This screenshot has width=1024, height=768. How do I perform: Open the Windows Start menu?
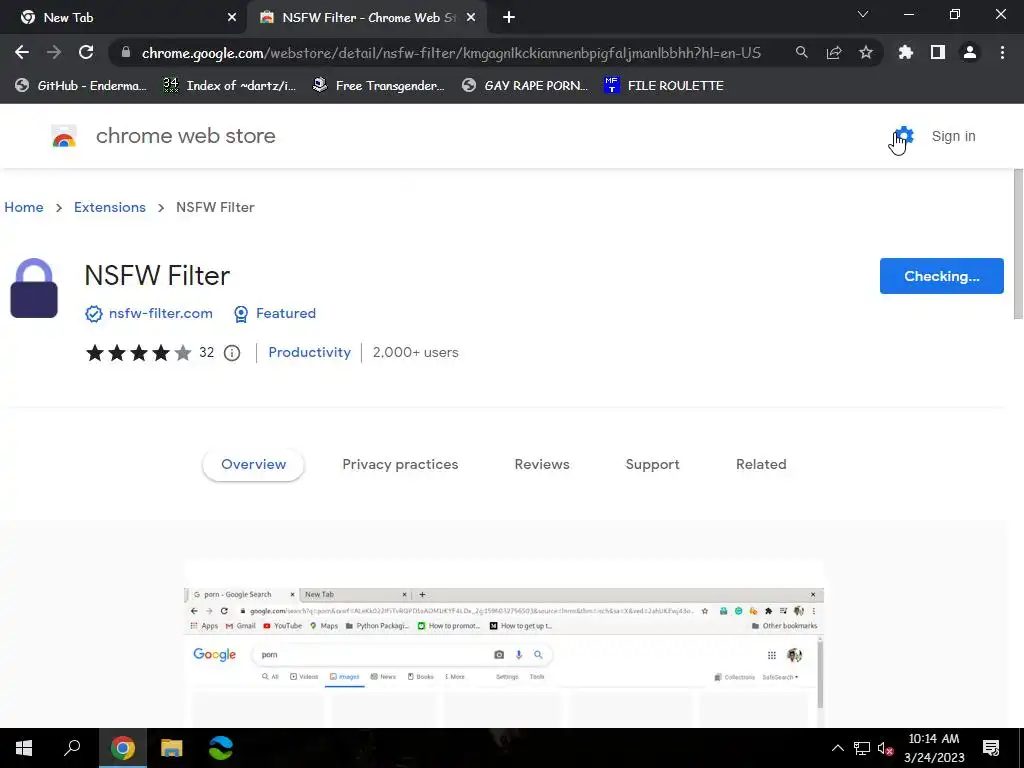pos(24,748)
